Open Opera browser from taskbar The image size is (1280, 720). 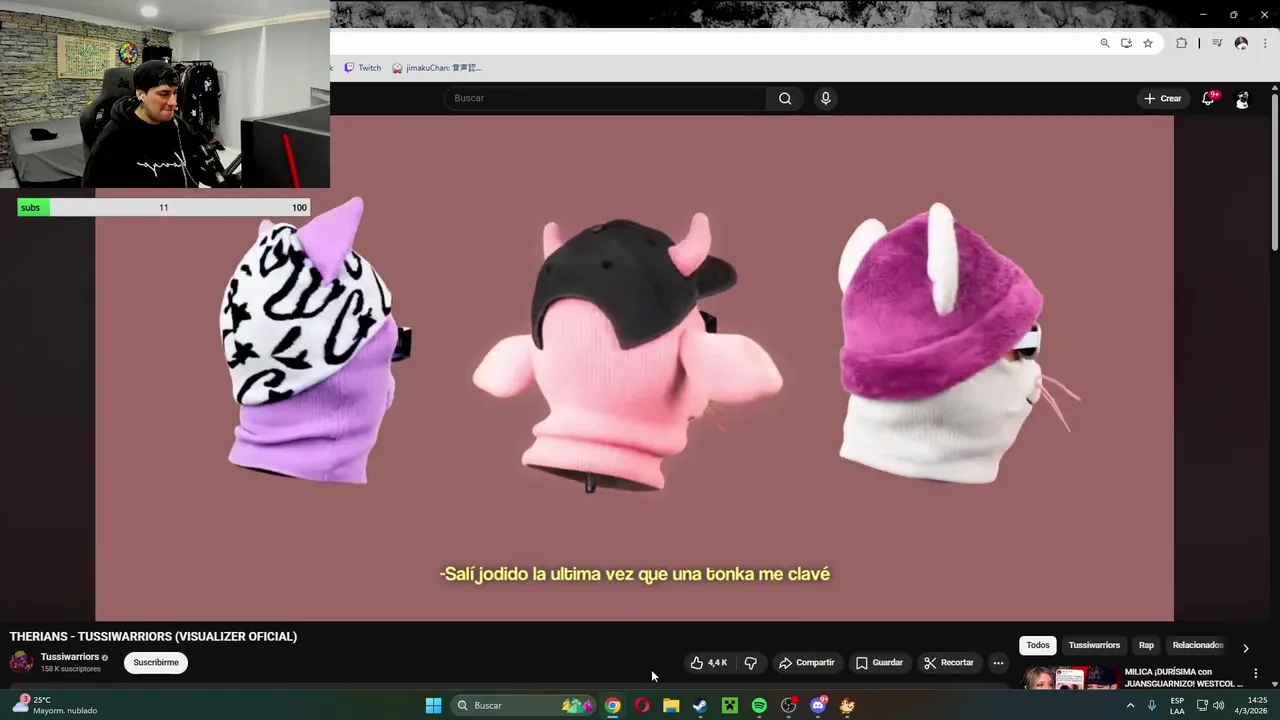pos(642,706)
